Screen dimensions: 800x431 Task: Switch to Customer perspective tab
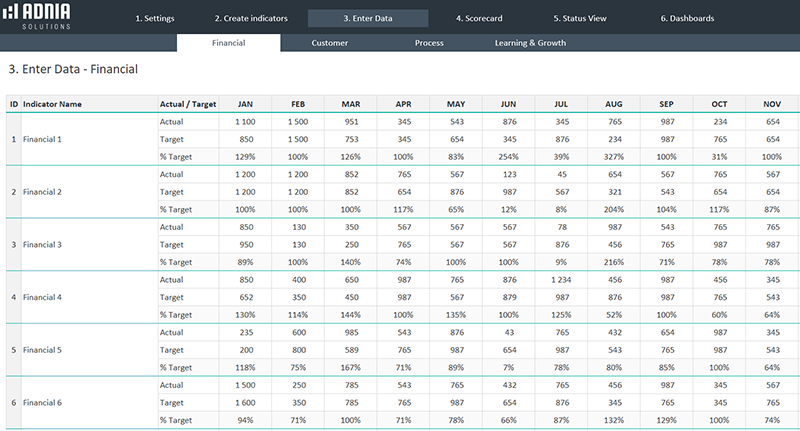[x=329, y=43]
